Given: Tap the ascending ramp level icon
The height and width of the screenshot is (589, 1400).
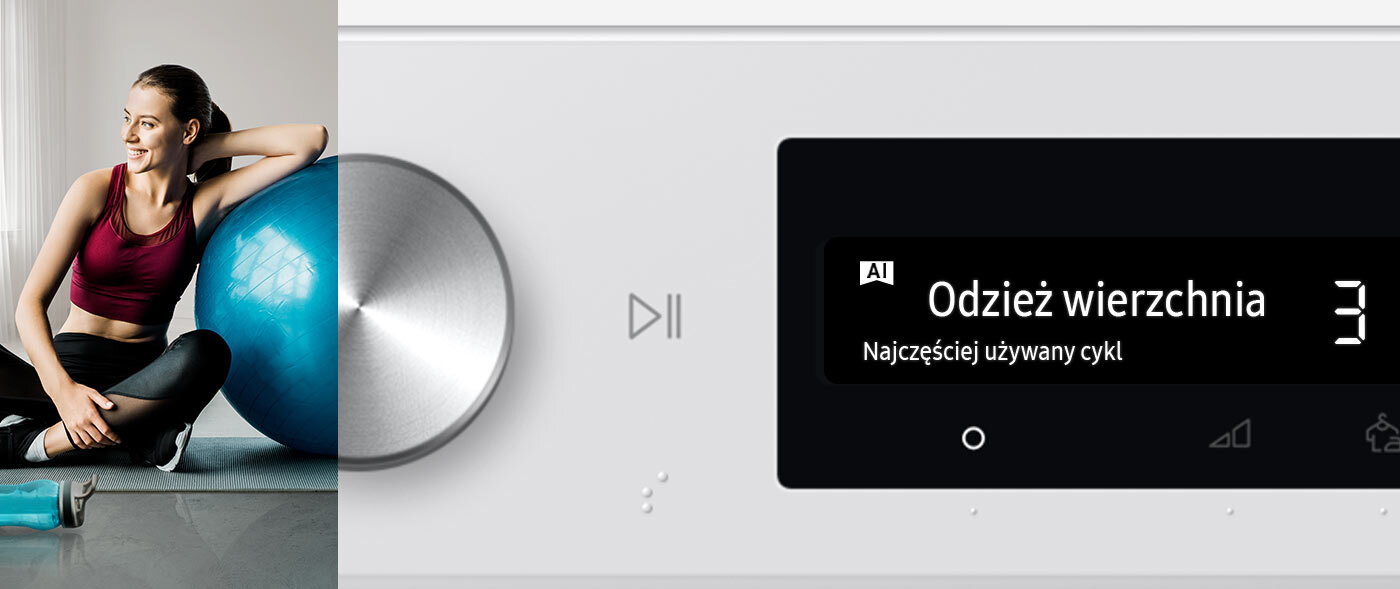Looking at the screenshot, I should pyautogui.click(x=1230, y=434).
